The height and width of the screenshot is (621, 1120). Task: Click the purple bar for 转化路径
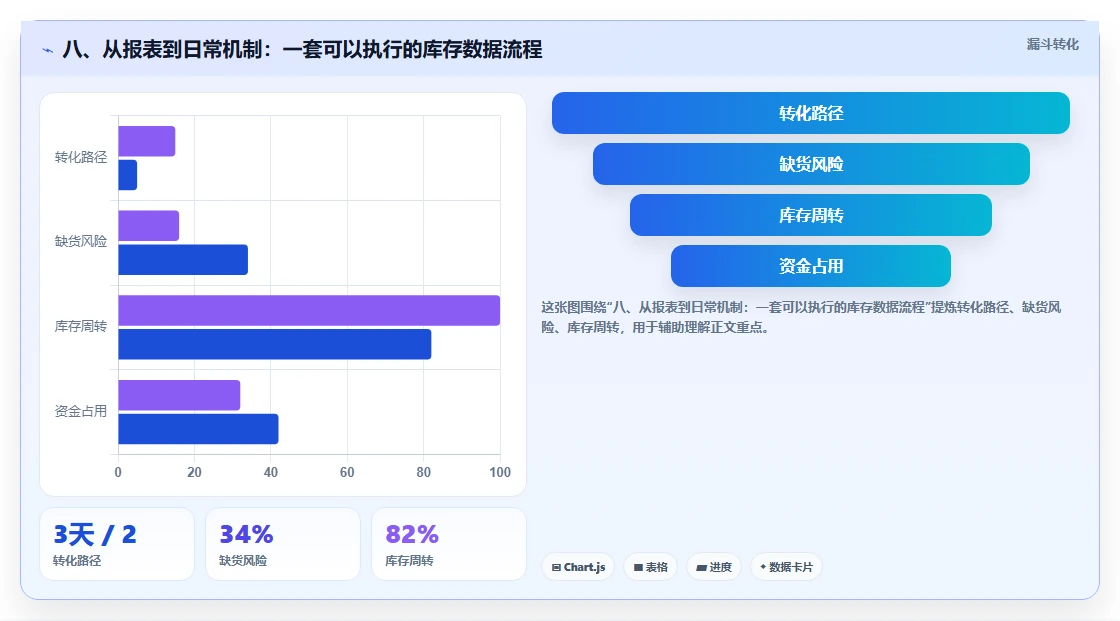pos(146,141)
